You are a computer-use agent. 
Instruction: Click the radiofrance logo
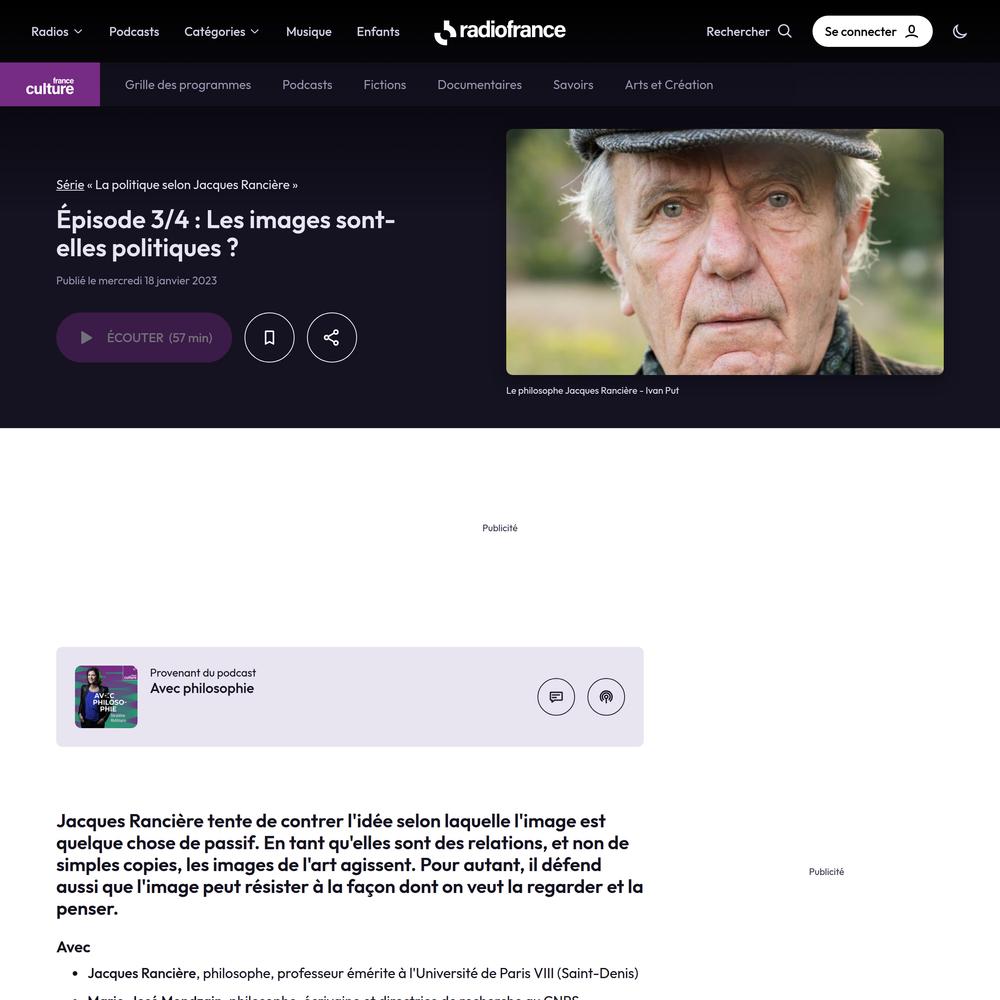coord(500,31)
